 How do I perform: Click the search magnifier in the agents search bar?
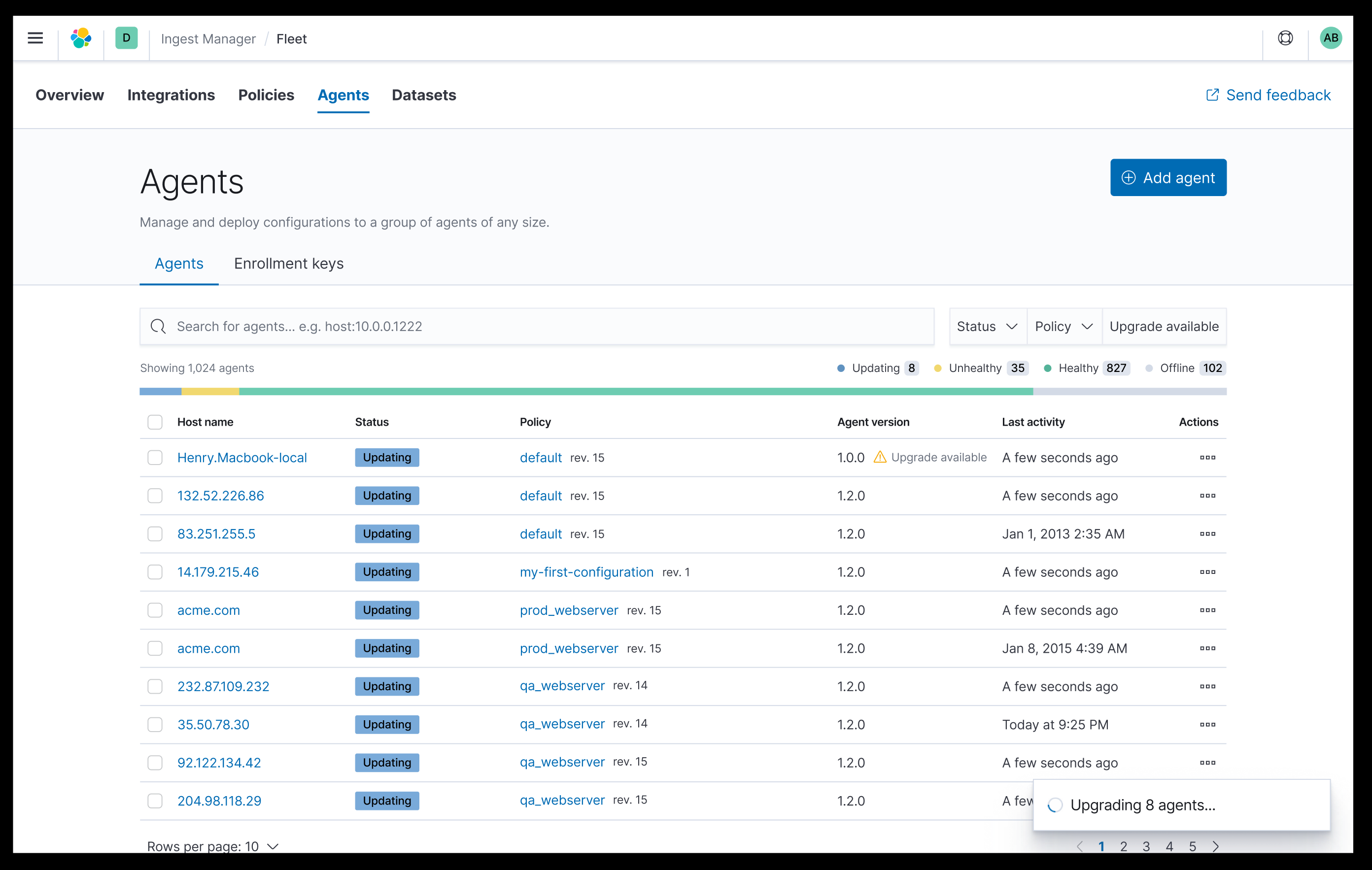(x=158, y=327)
